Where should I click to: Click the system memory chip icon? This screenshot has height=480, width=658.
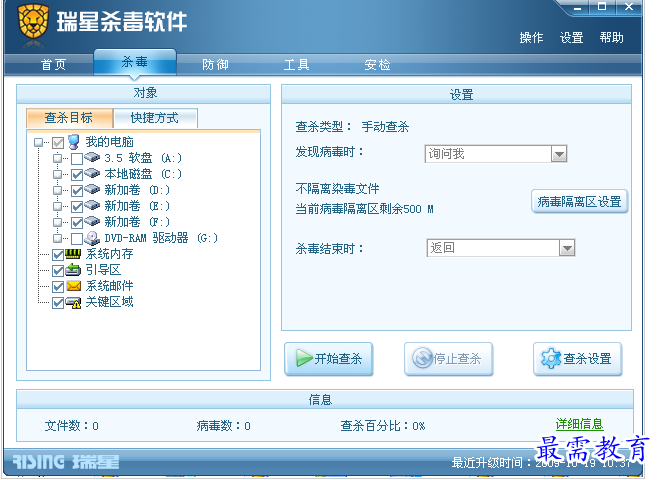click(73, 254)
